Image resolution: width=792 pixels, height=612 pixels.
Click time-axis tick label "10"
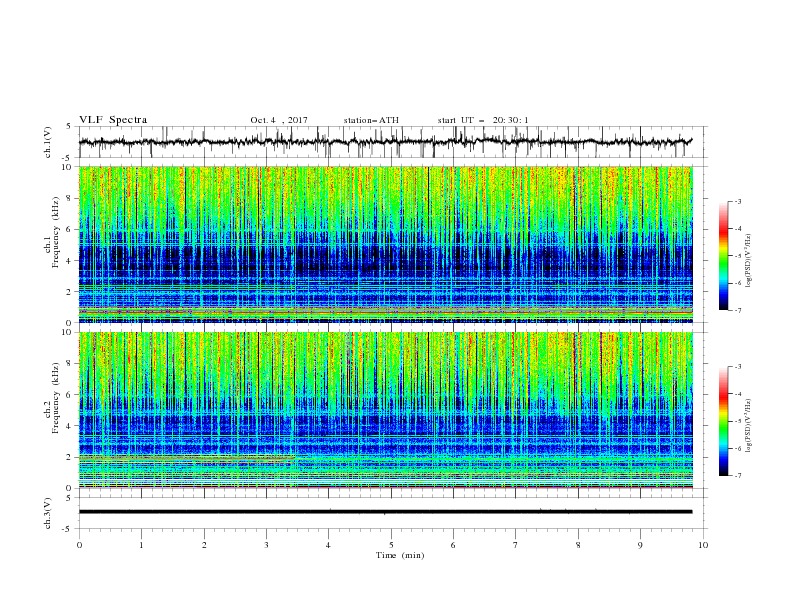tap(703, 545)
